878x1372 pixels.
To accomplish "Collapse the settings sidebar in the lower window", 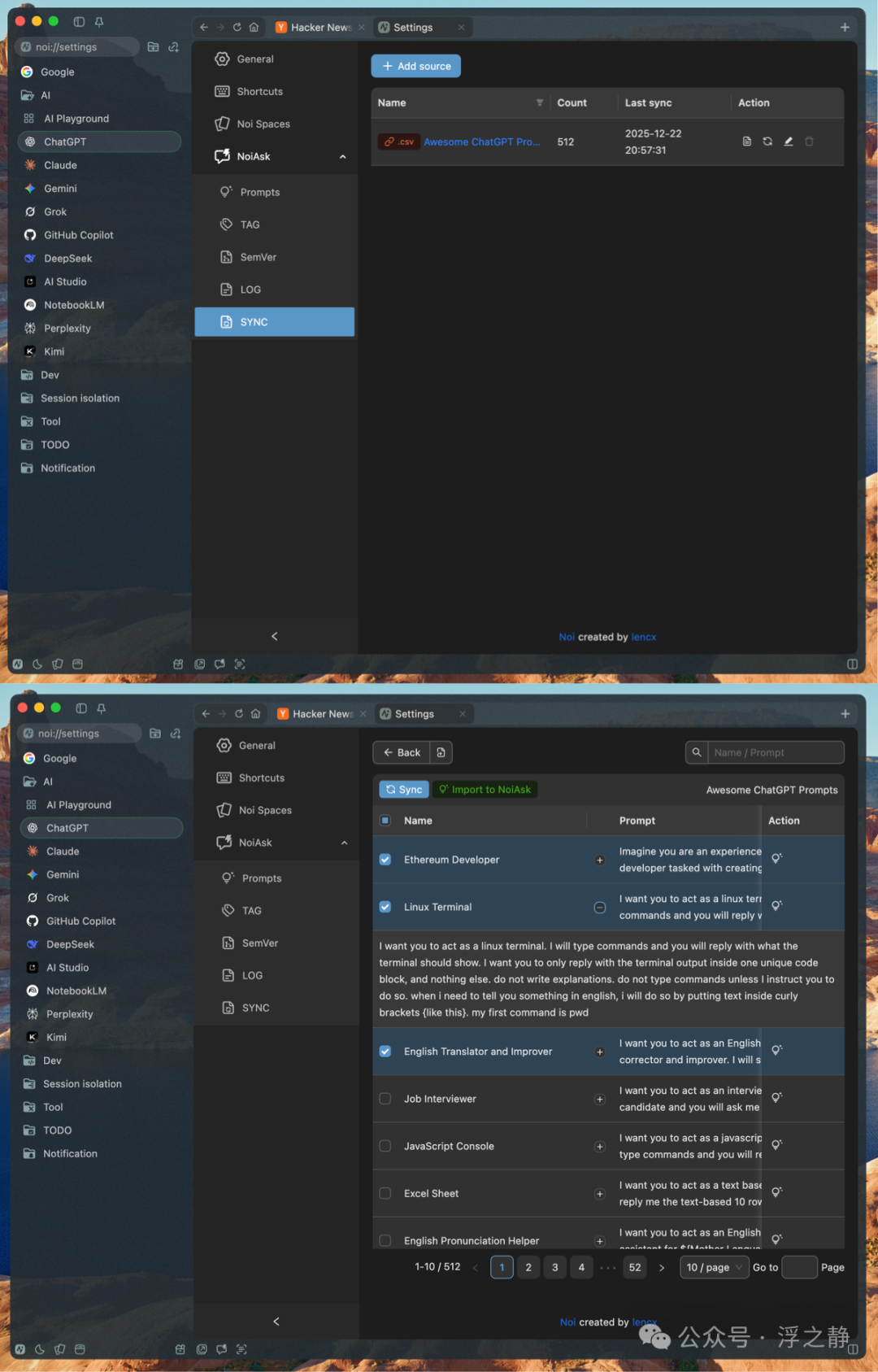I will pos(276,1322).
